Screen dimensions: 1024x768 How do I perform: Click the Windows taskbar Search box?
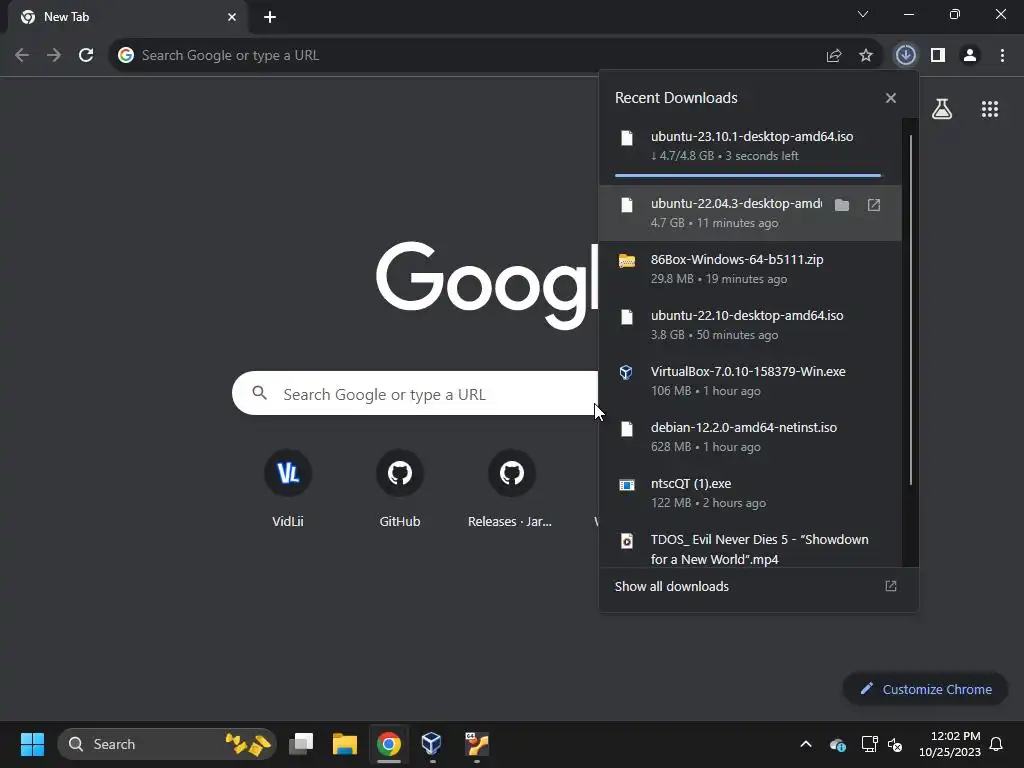[167, 744]
